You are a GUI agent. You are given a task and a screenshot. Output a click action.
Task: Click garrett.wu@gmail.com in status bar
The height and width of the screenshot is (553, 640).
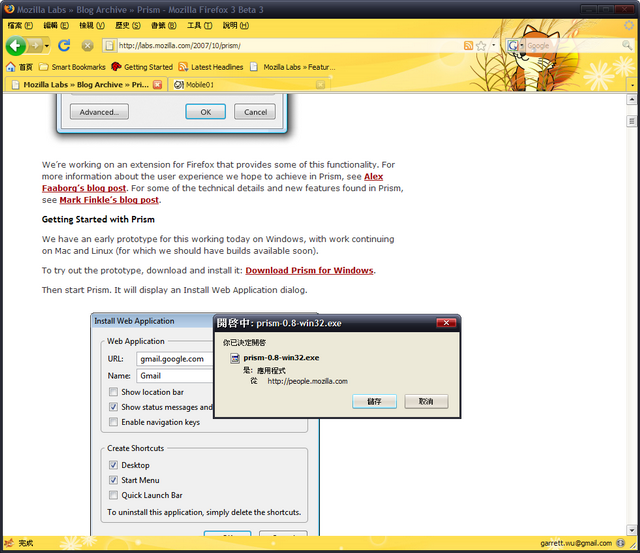click(x=576, y=543)
